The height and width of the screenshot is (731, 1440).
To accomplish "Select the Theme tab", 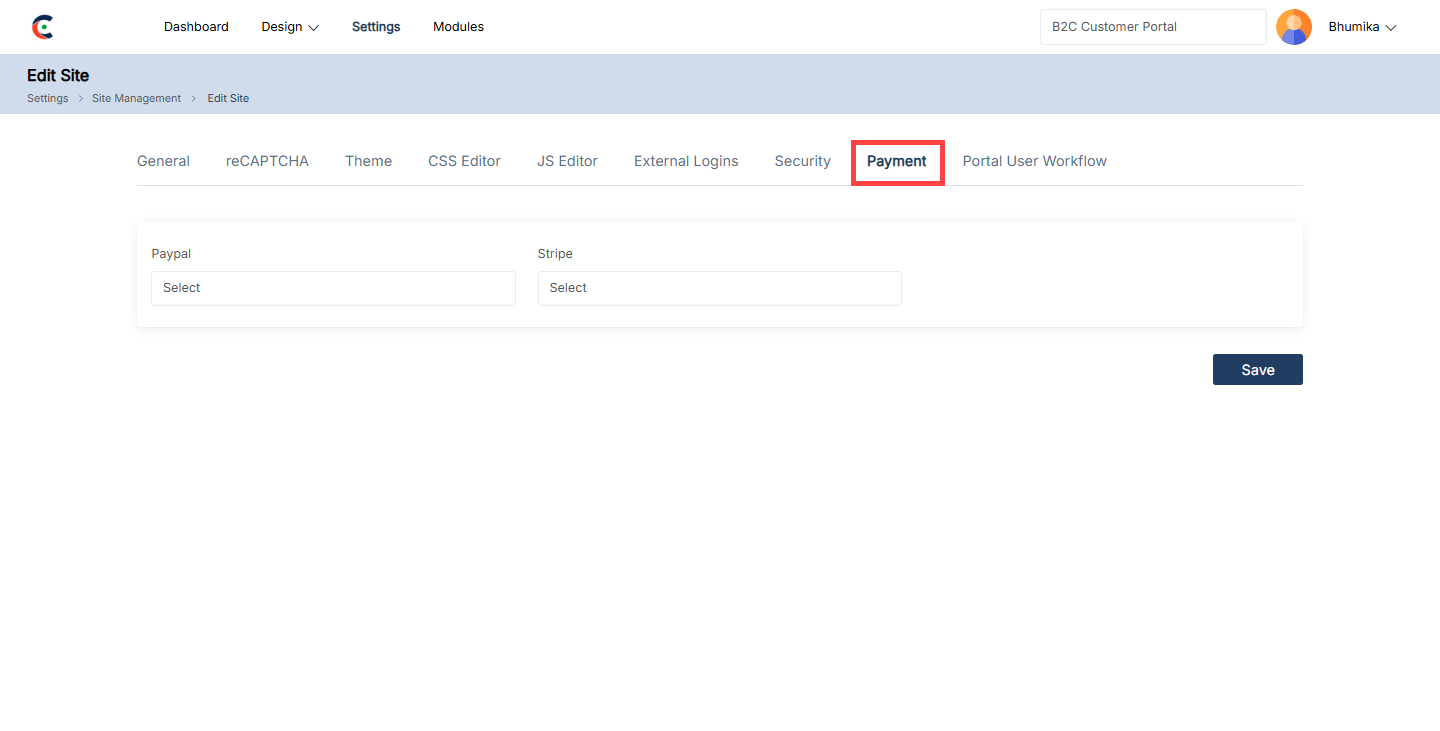I will (x=368, y=161).
